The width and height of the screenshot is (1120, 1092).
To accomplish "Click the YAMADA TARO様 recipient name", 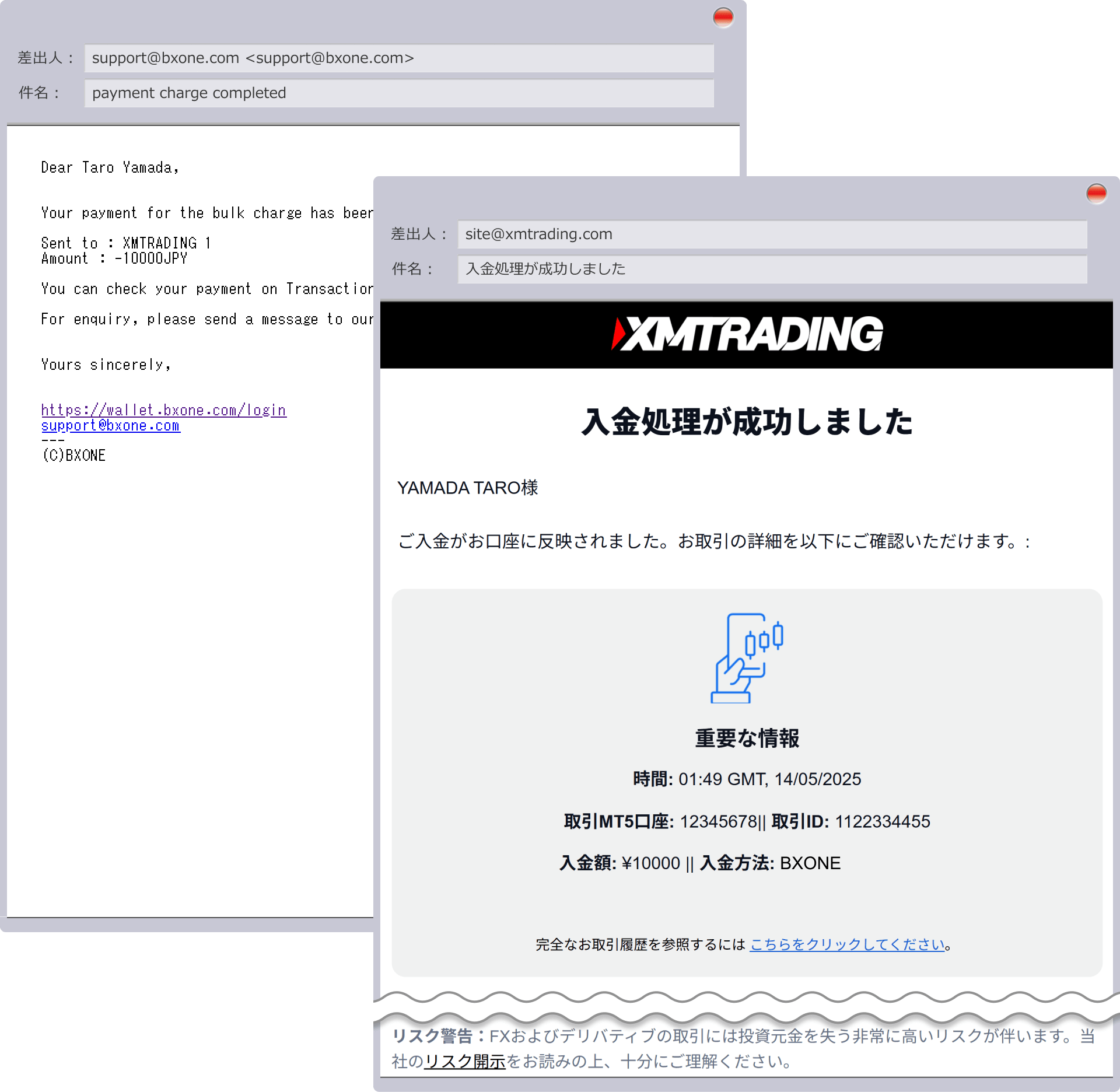I will point(467,488).
